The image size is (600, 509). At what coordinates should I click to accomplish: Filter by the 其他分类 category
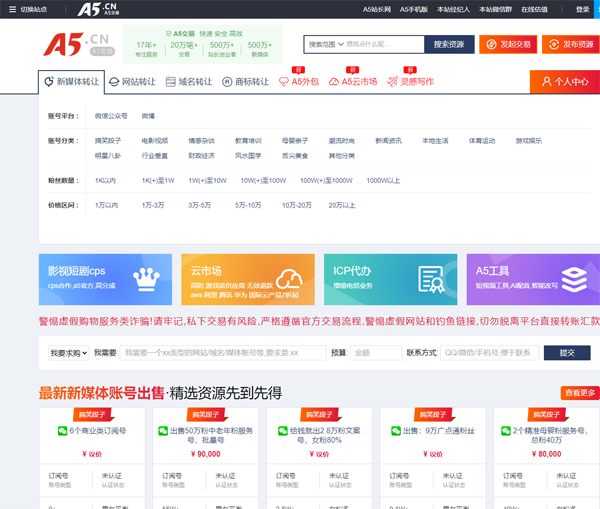tap(342, 156)
